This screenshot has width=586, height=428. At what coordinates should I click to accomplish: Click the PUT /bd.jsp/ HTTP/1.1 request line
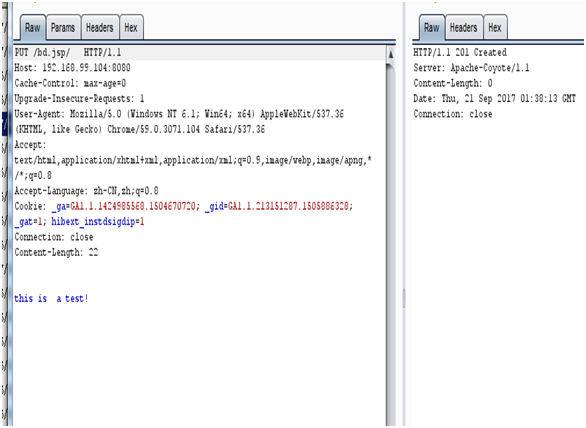click(68, 52)
